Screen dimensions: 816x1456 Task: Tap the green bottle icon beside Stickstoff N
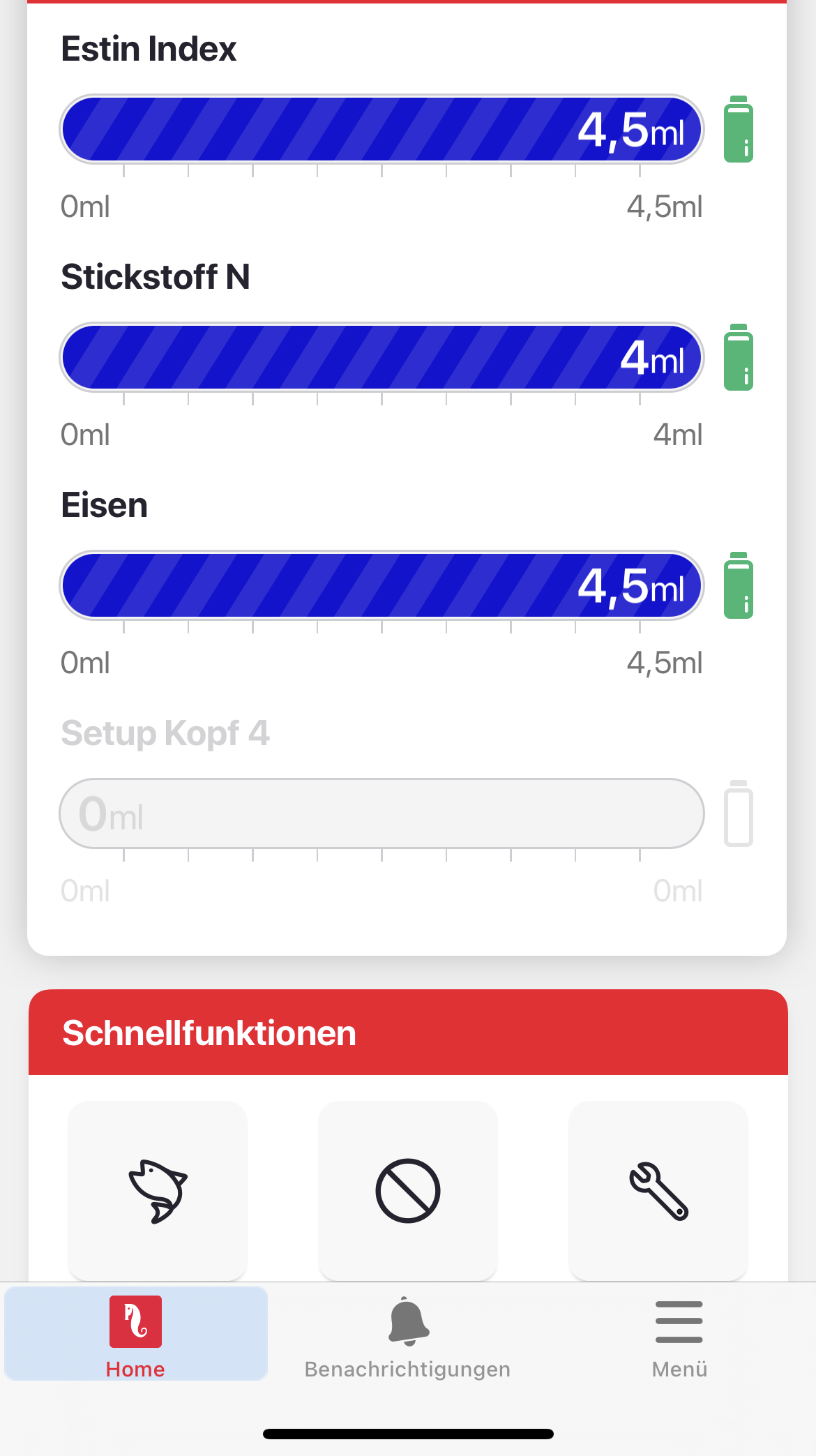point(738,357)
